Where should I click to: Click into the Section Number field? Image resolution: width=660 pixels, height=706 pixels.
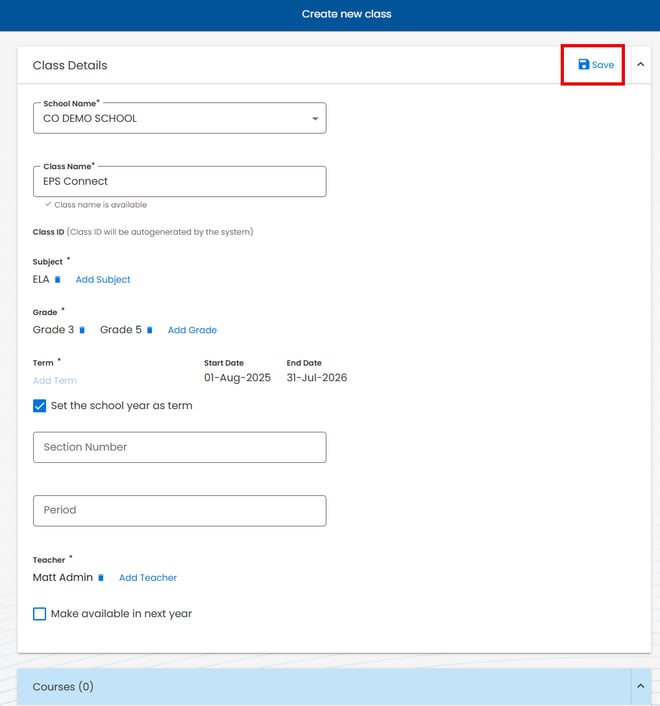coord(180,447)
